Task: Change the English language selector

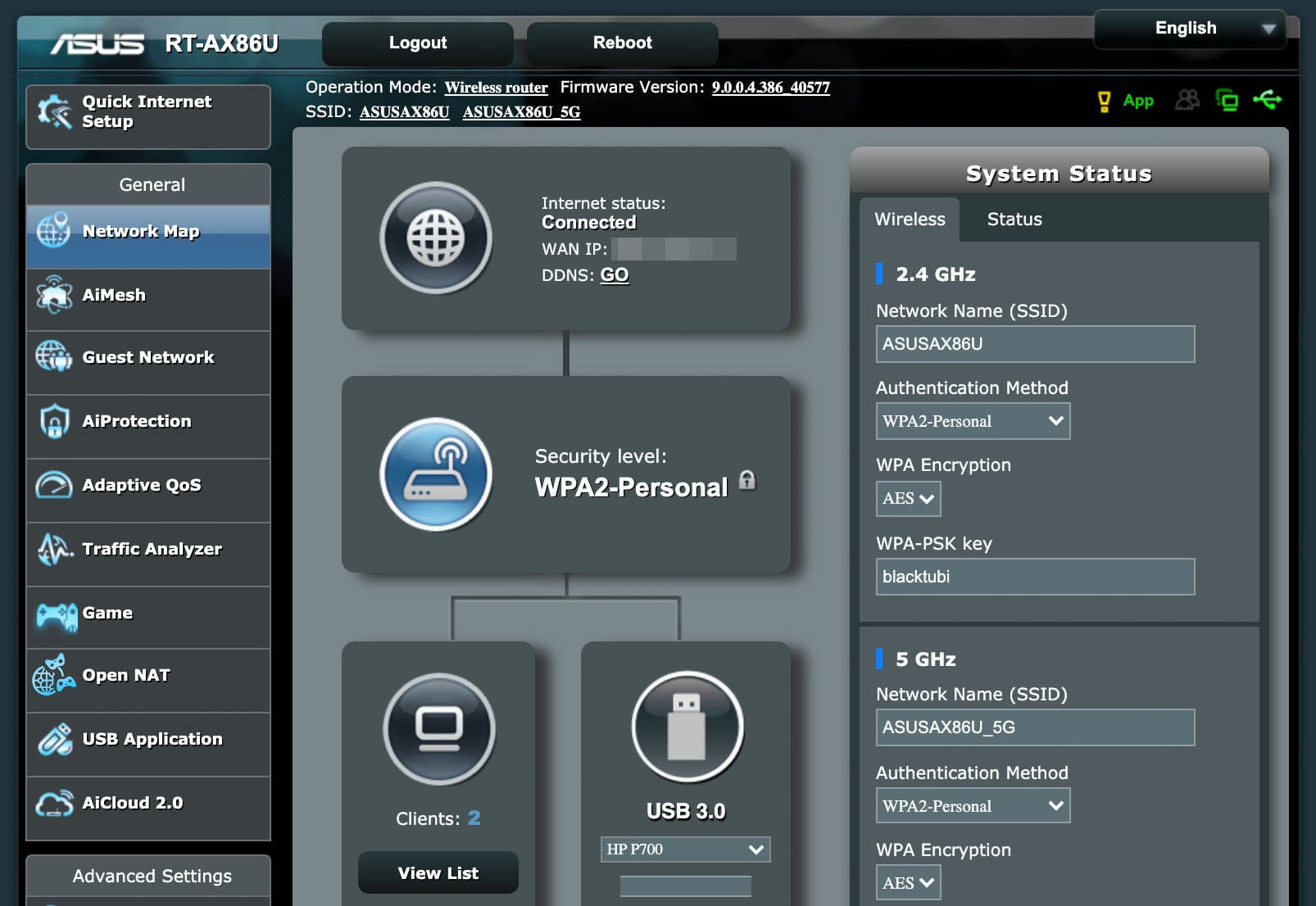Action: (x=1188, y=28)
